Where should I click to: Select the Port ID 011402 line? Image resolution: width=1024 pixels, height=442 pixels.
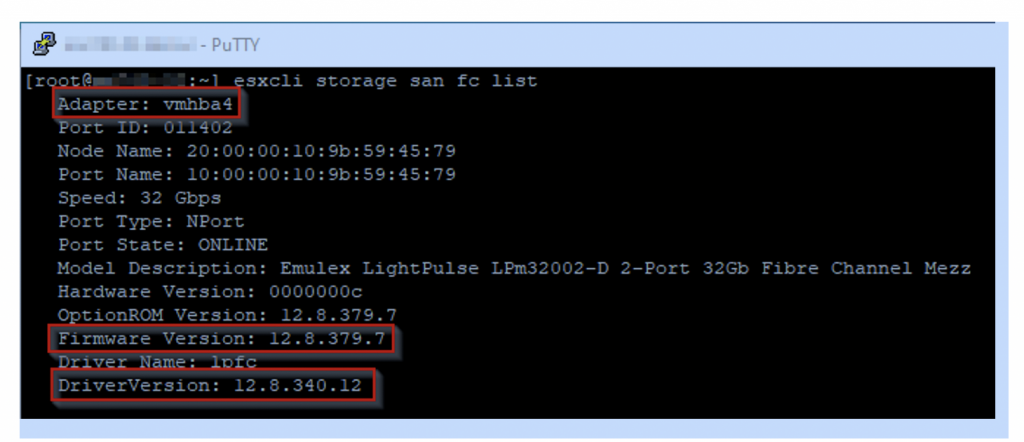(145, 127)
